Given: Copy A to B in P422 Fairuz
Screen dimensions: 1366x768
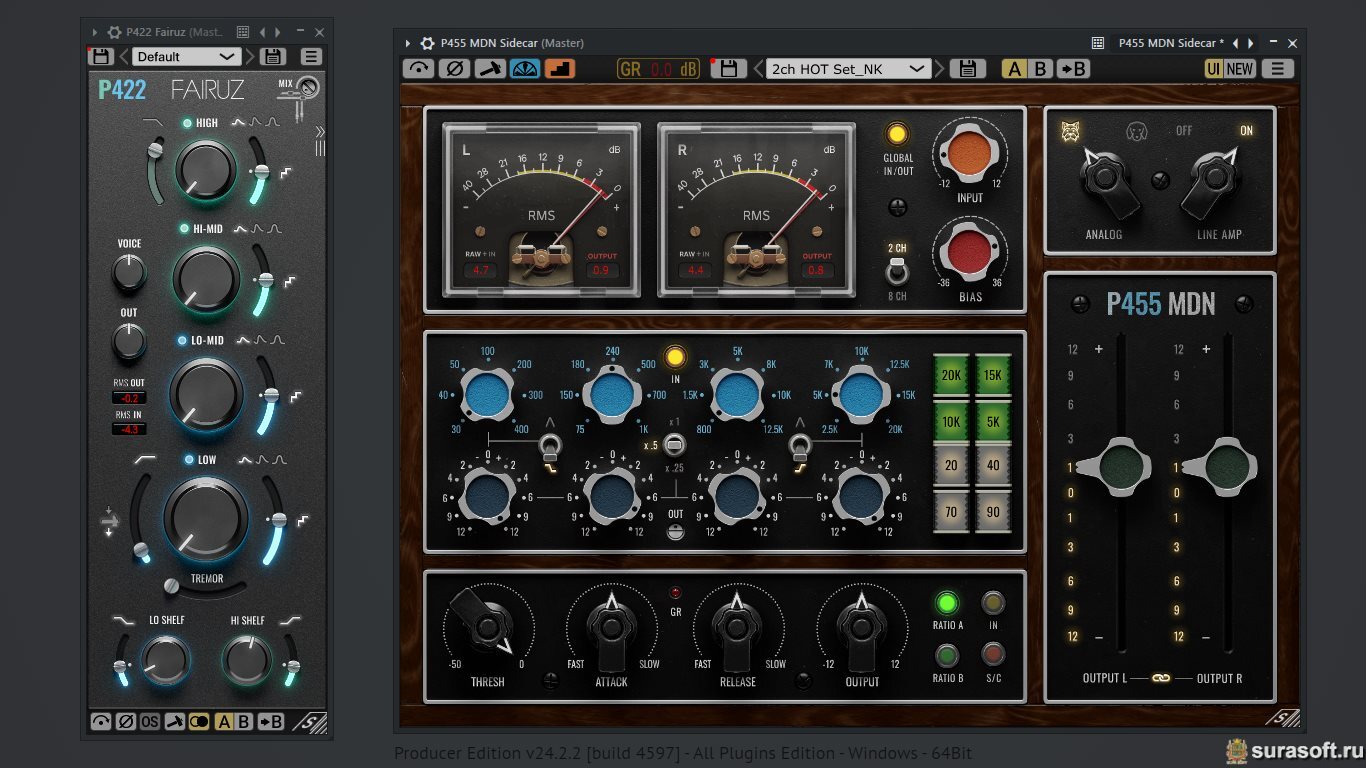Looking at the screenshot, I should coord(271,721).
